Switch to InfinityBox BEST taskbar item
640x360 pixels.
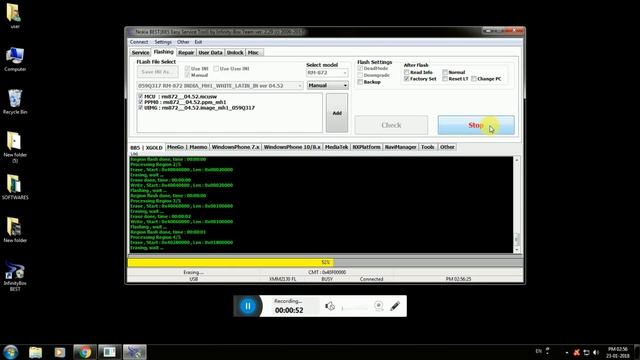135,352
